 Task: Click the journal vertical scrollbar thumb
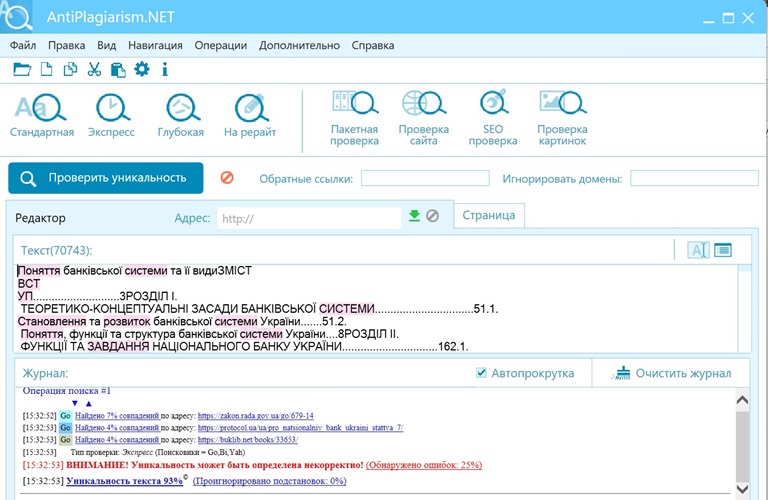[743, 445]
